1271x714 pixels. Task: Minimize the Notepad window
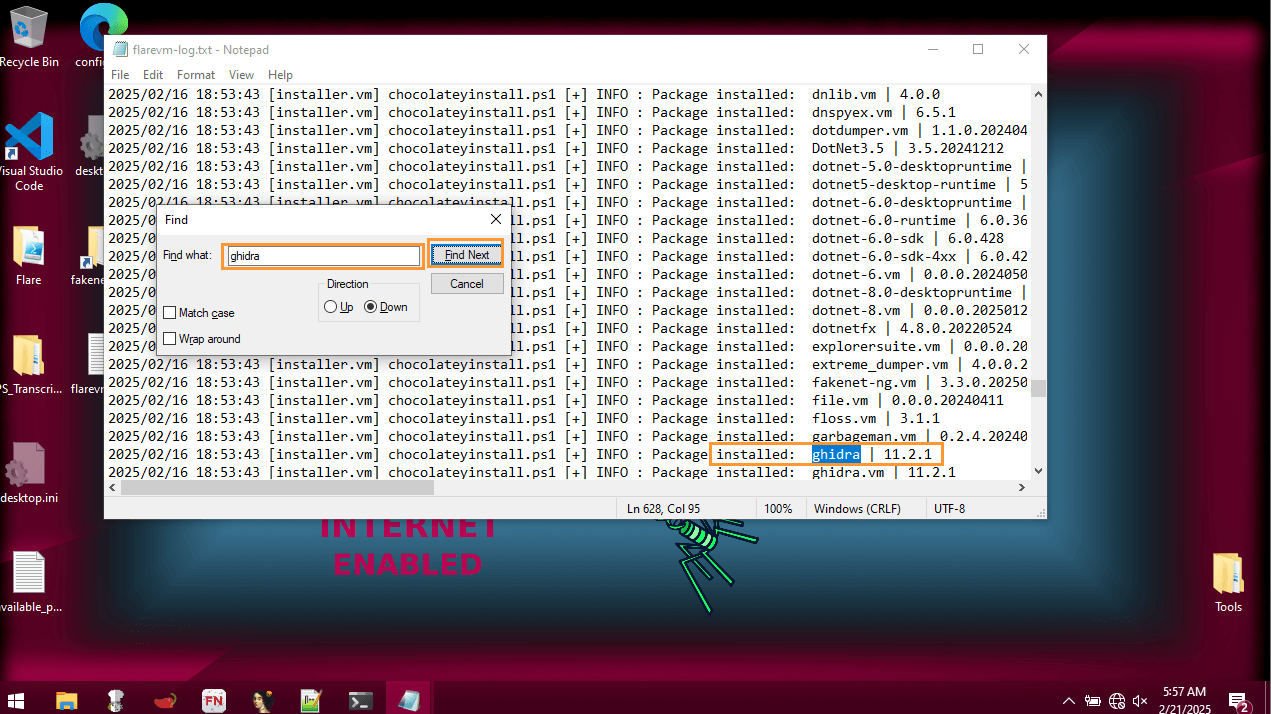932,49
